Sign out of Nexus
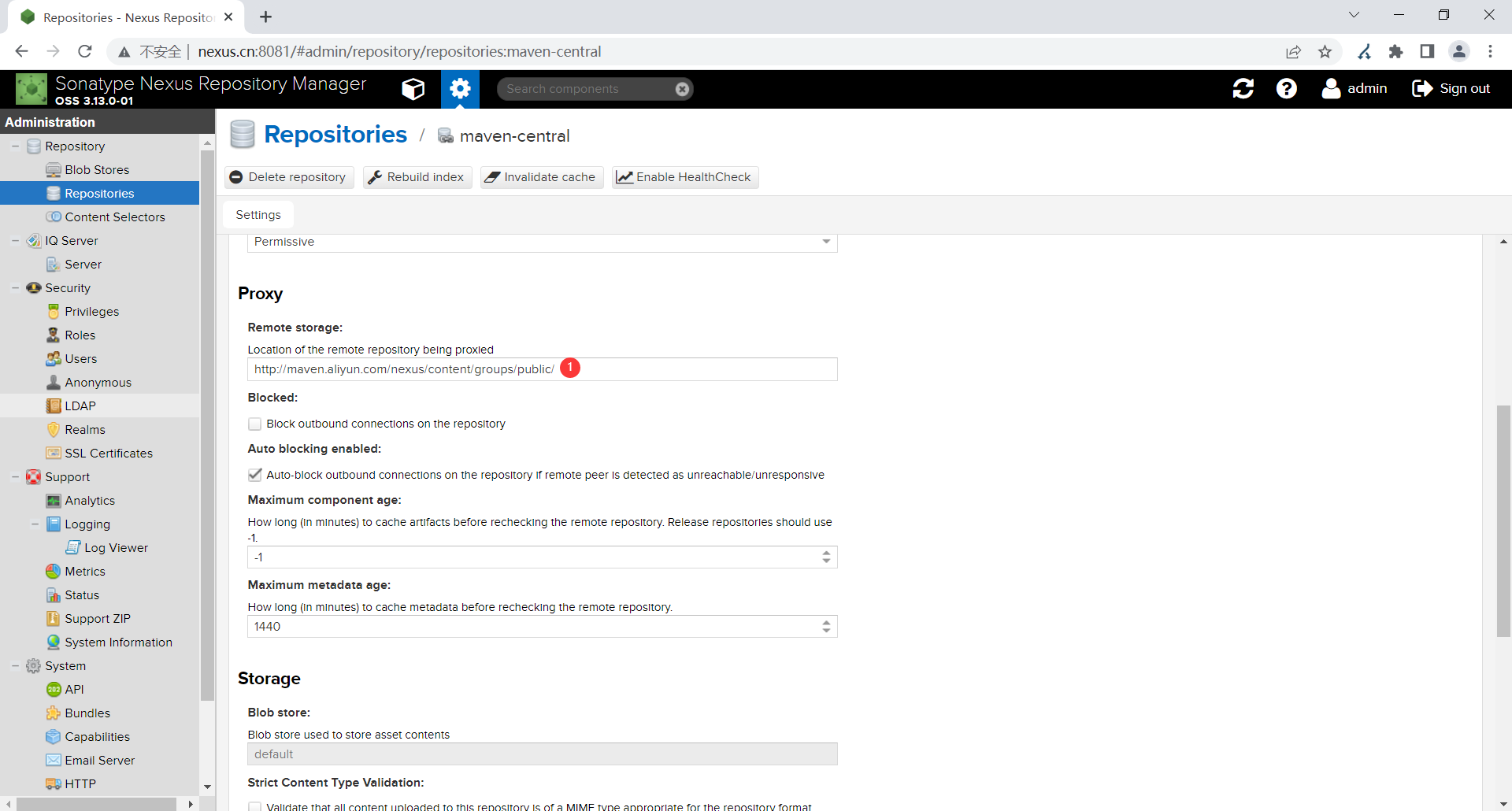The height and width of the screenshot is (811, 1512). coord(1451,89)
